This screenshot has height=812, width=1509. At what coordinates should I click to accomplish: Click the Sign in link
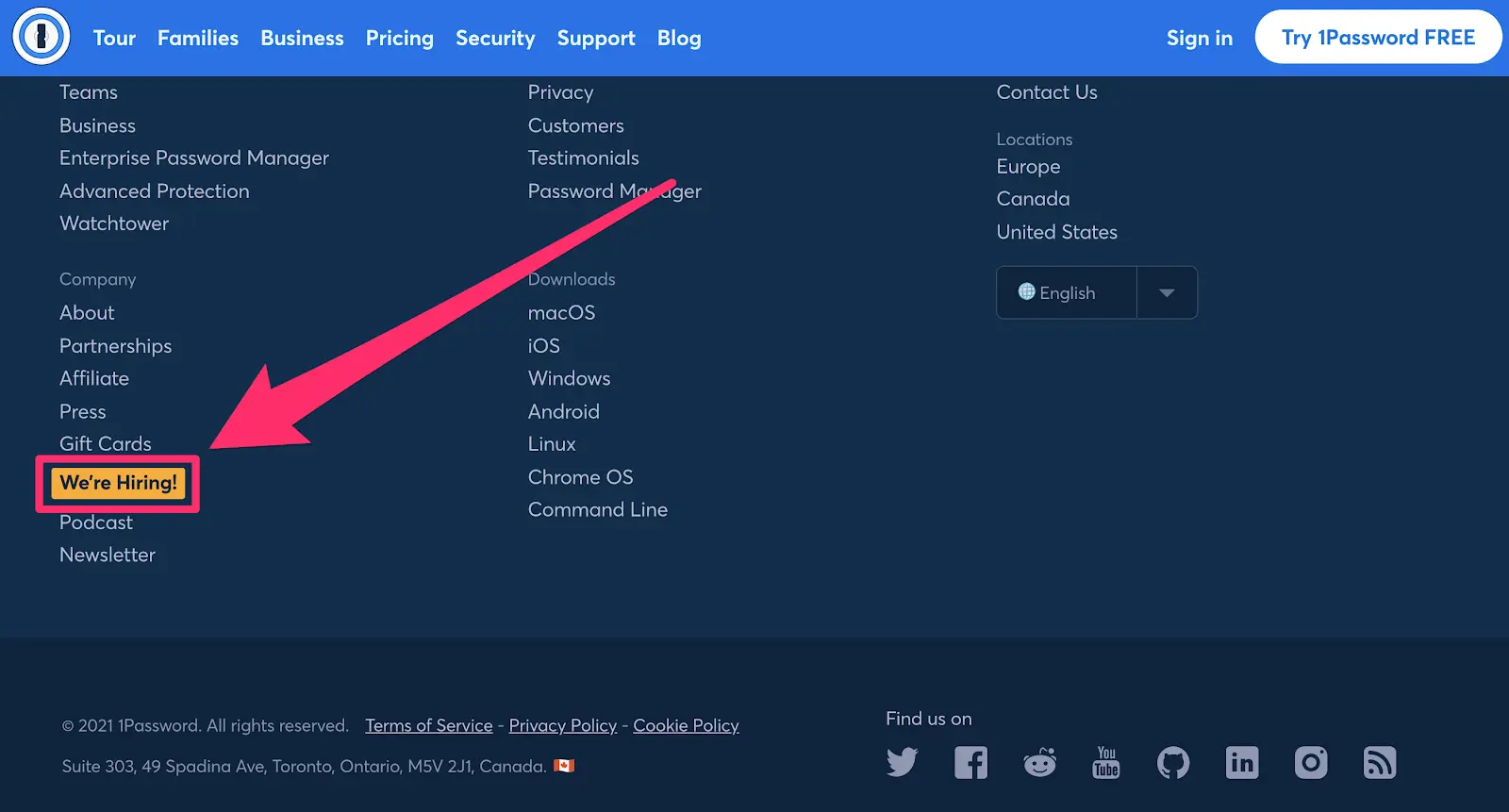click(1200, 38)
